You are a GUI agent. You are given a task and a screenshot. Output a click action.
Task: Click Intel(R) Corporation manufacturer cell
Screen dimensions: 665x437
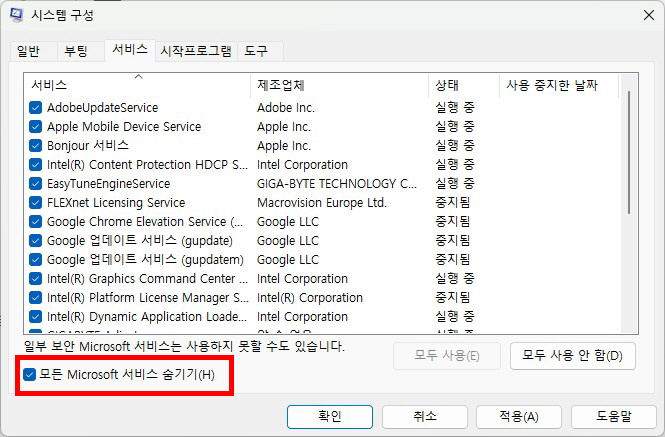point(310,298)
